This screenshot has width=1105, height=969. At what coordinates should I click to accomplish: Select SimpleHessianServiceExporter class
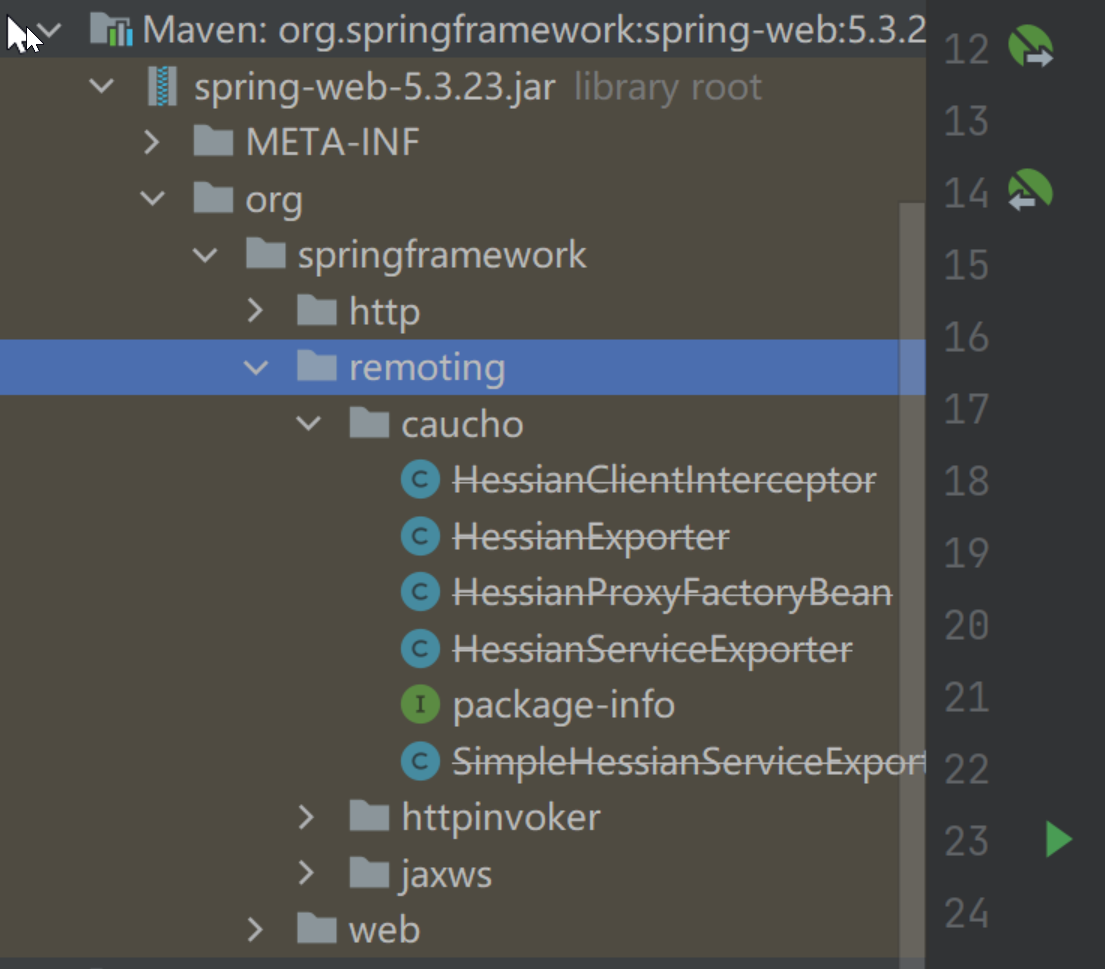coord(688,762)
